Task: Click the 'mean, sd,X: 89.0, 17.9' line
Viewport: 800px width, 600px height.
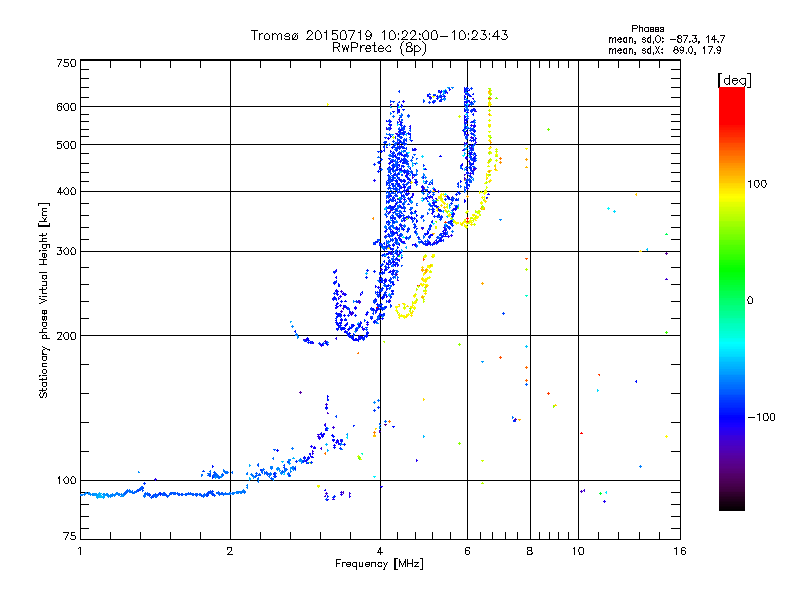Action: (664, 51)
